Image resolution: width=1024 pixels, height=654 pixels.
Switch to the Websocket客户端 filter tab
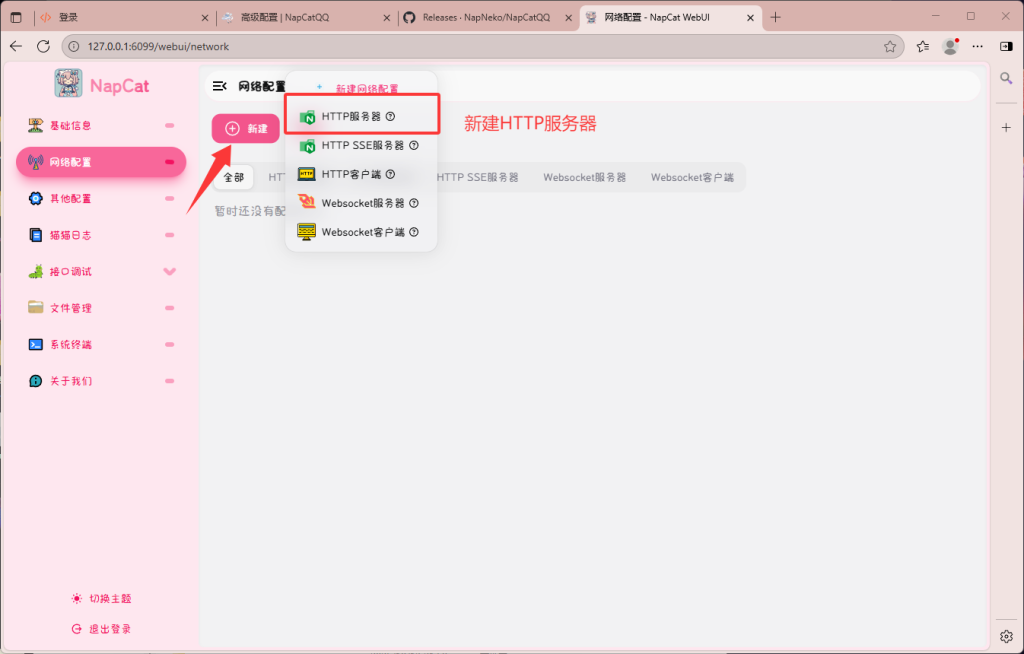tap(693, 176)
